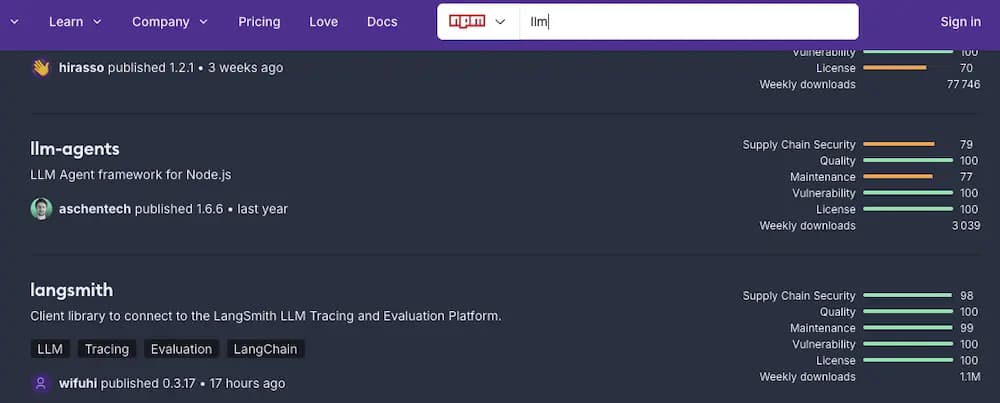Open the npm ecosystem selector chevron
Screen dimensions: 1000x403
tap(500, 21)
